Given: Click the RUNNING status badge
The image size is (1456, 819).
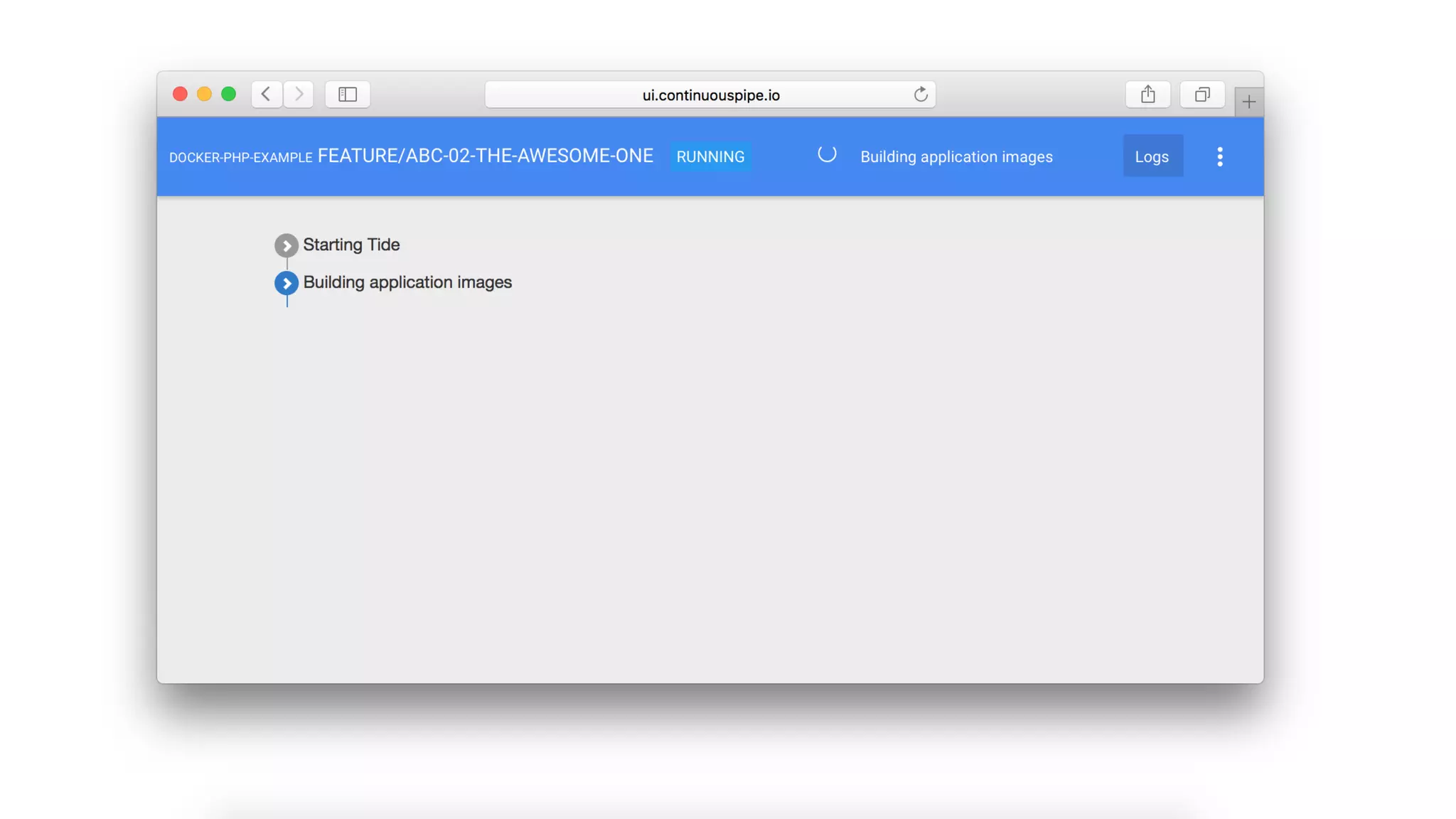Looking at the screenshot, I should coord(710,156).
